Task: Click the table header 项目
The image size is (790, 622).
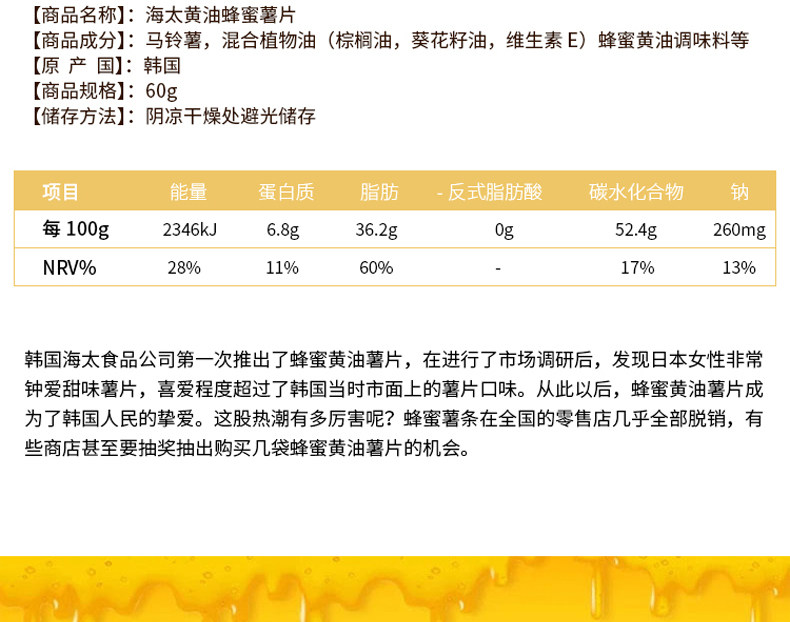Action: tap(60, 192)
